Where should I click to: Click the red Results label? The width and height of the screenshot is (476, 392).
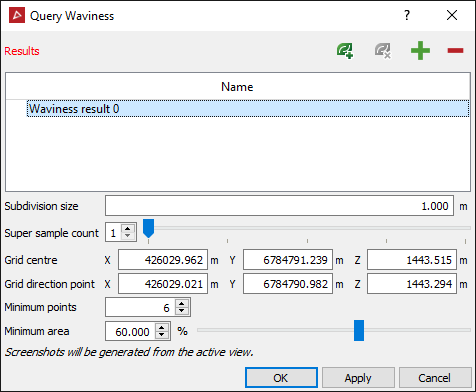point(22,51)
